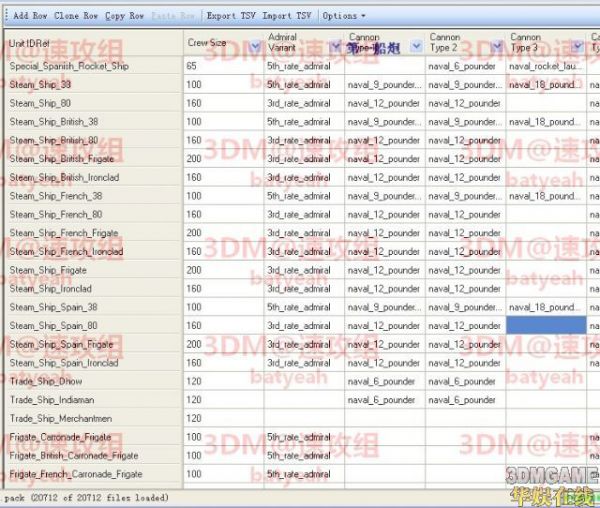Viewport: 600px width, 508px height.
Task: Click the Steam_Ship_French_Ironclad crew size cell
Action: point(222,252)
